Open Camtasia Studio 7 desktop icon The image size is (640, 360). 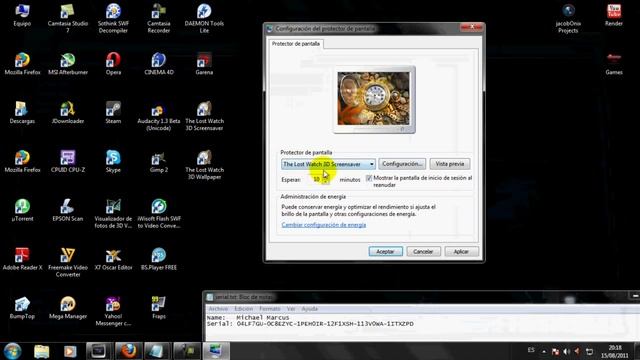68,18
